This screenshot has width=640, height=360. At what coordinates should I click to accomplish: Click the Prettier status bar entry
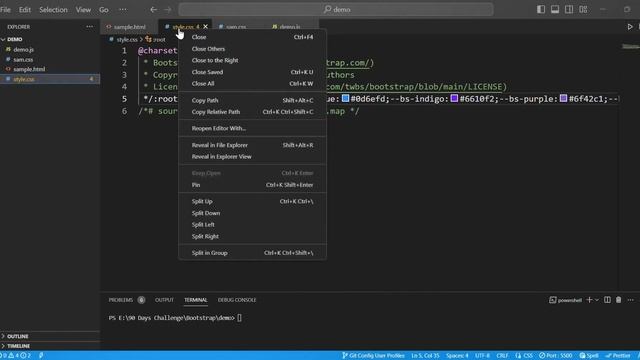pos(618,356)
